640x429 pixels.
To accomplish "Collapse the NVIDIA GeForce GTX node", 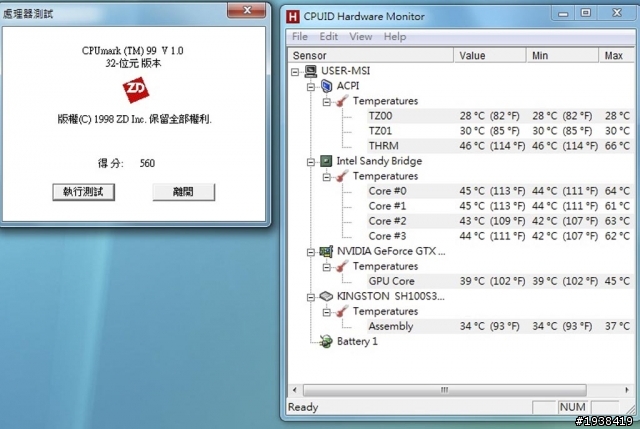I will click(311, 253).
